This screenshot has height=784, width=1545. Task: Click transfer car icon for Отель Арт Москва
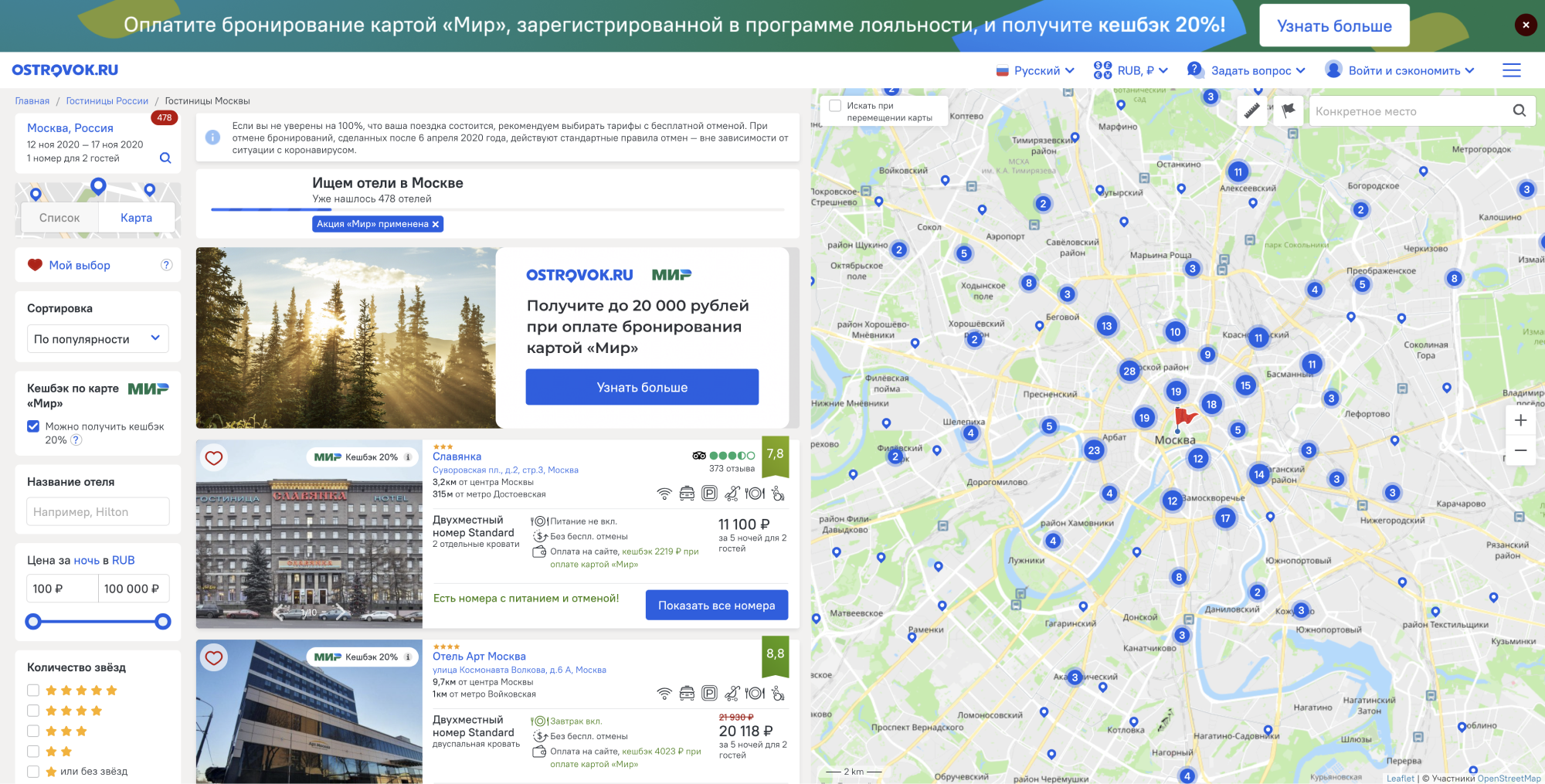(687, 693)
